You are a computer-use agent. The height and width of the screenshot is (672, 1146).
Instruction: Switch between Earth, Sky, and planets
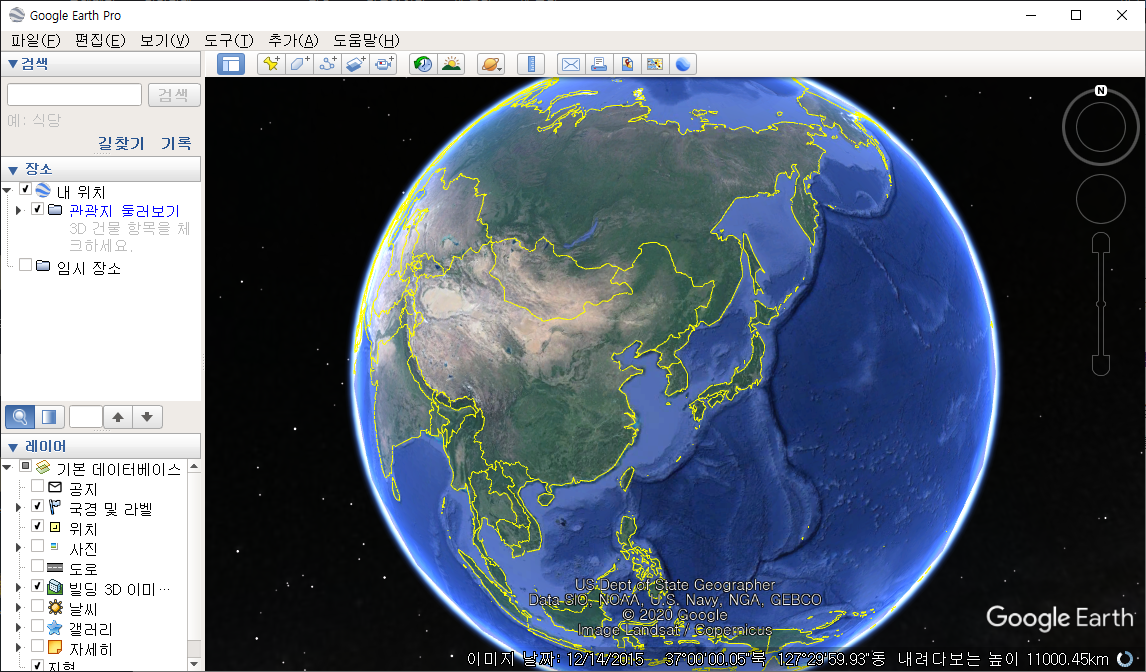[491, 64]
